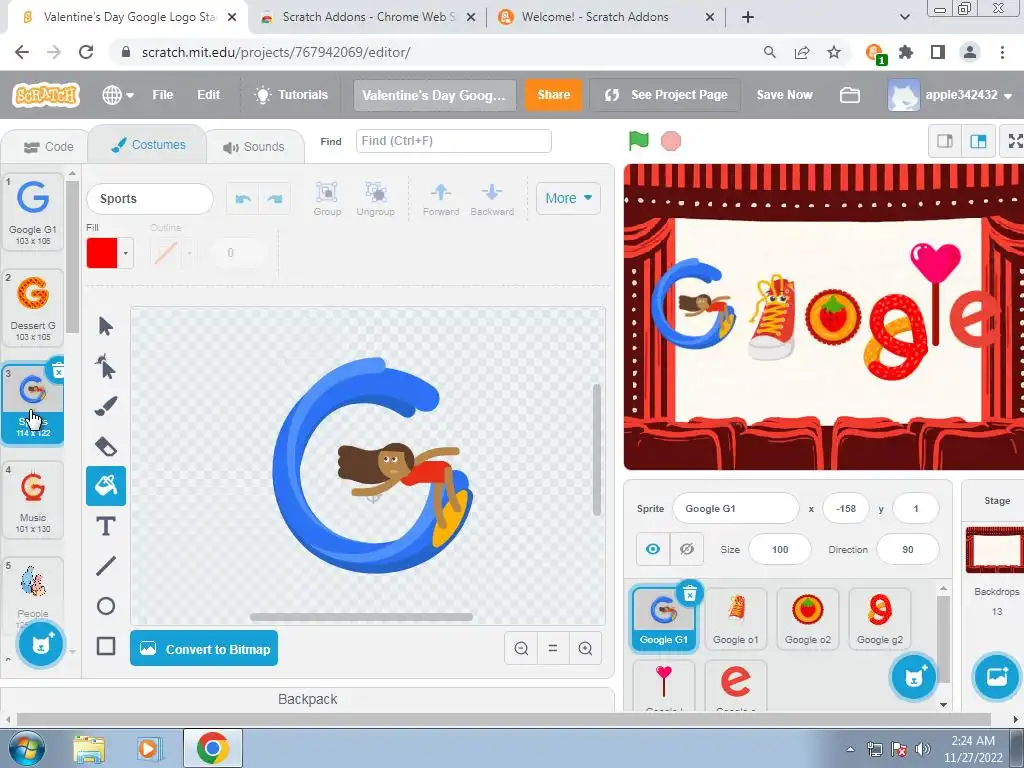Screen dimensions: 1024x768
Task: Open the Choose a Costume cat button
Action: (x=40, y=645)
